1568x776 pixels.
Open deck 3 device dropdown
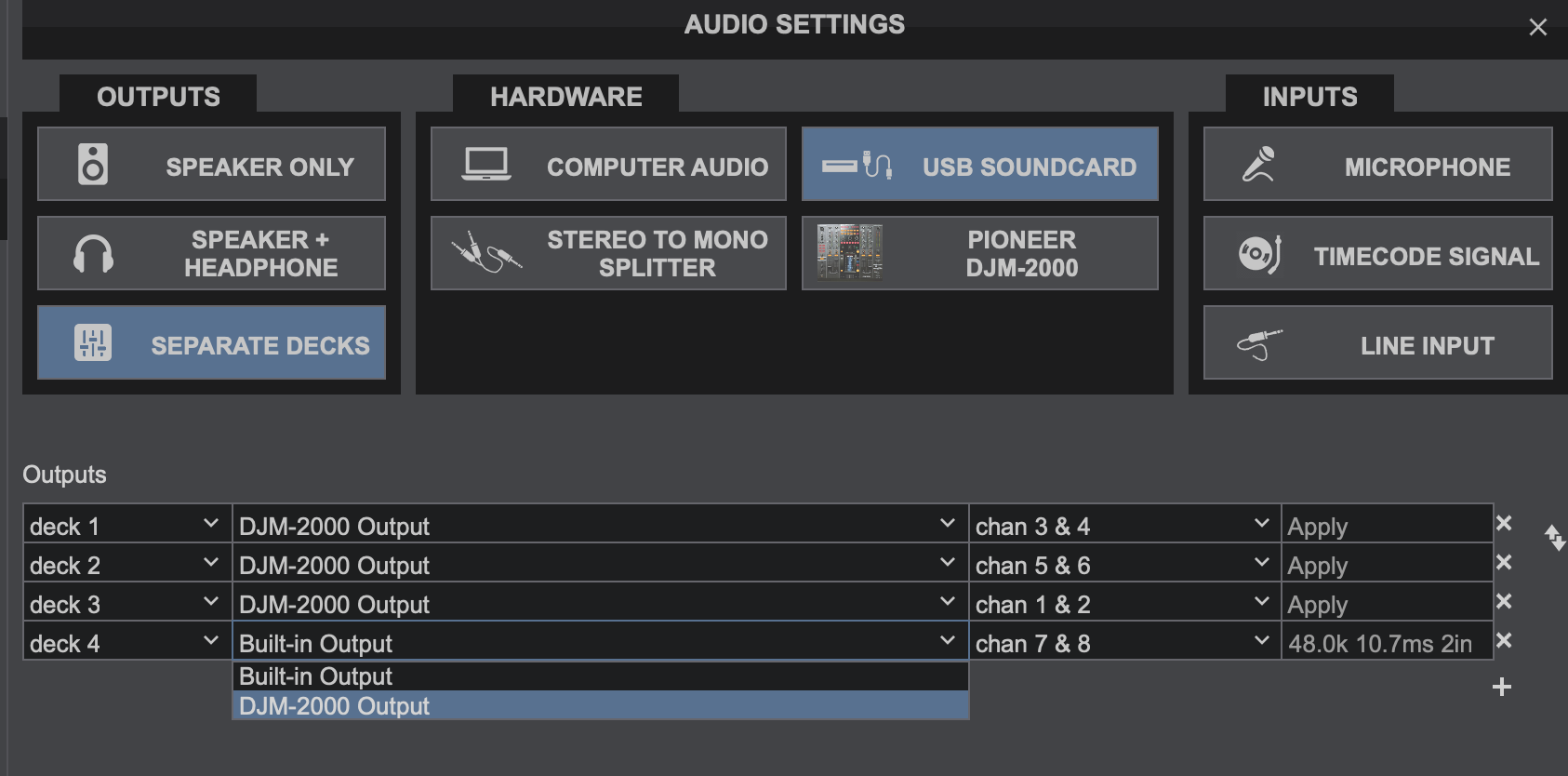coord(601,602)
